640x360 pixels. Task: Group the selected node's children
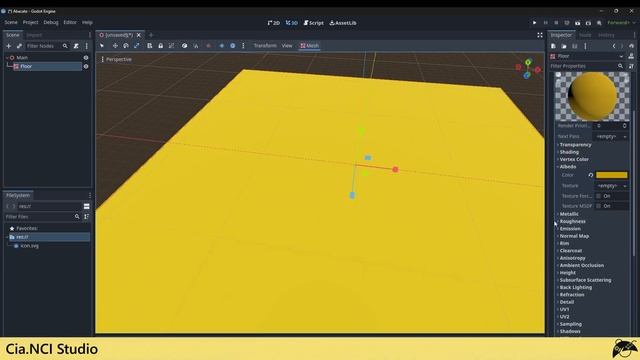point(171,46)
